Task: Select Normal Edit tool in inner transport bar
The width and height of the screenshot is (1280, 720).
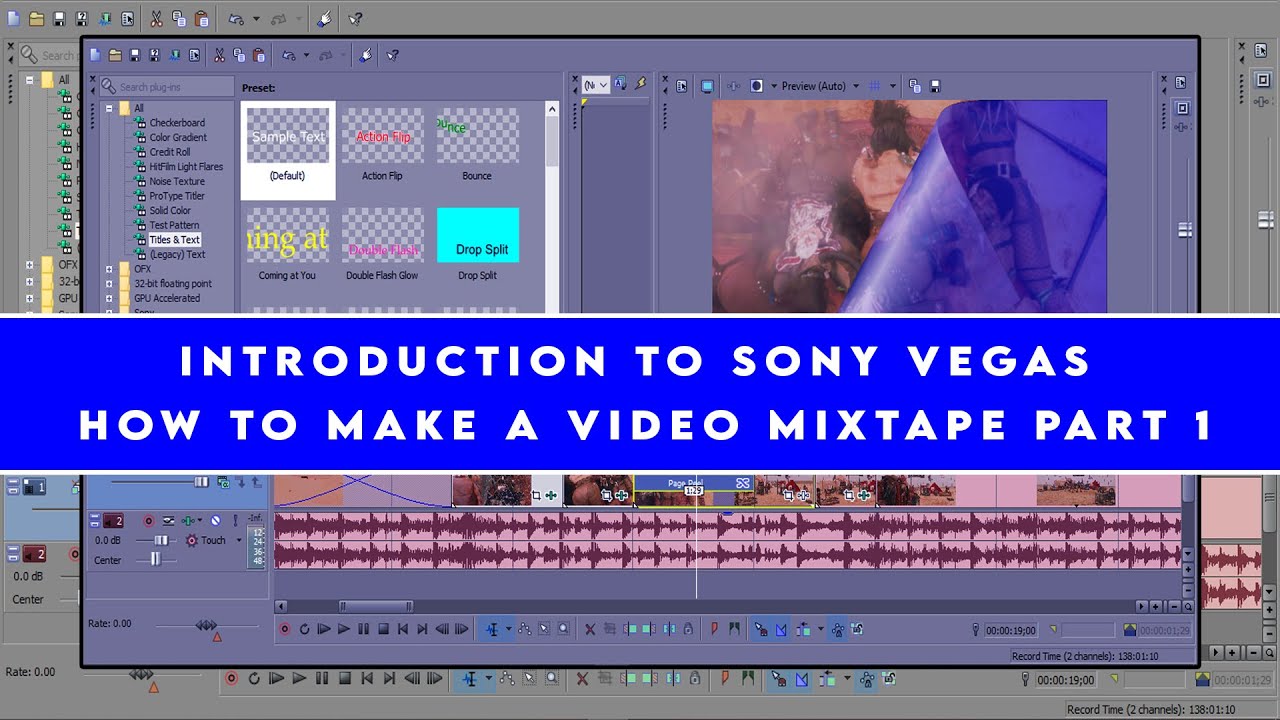Action: pos(493,629)
